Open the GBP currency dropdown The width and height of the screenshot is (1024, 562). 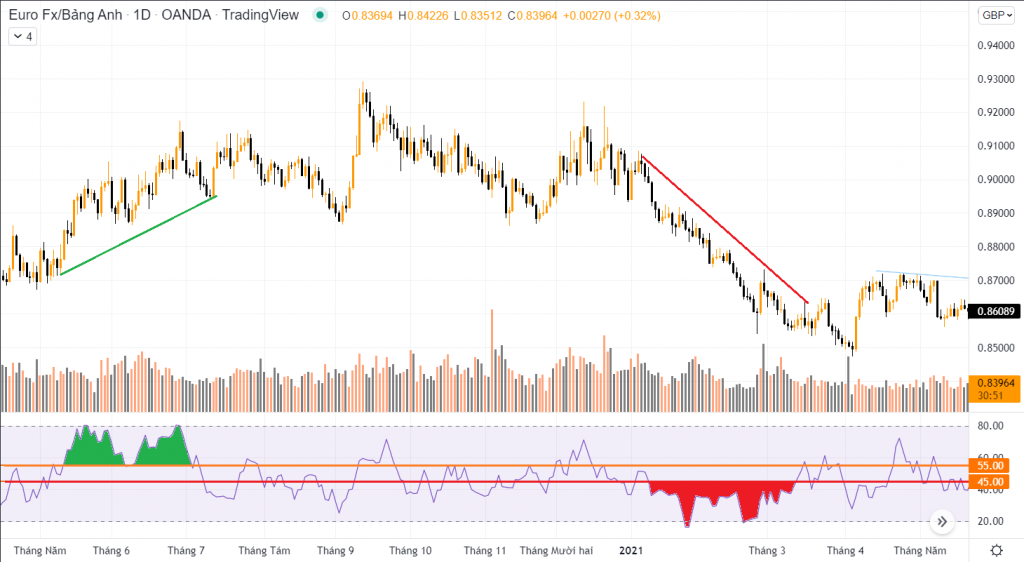(x=997, y=15)
